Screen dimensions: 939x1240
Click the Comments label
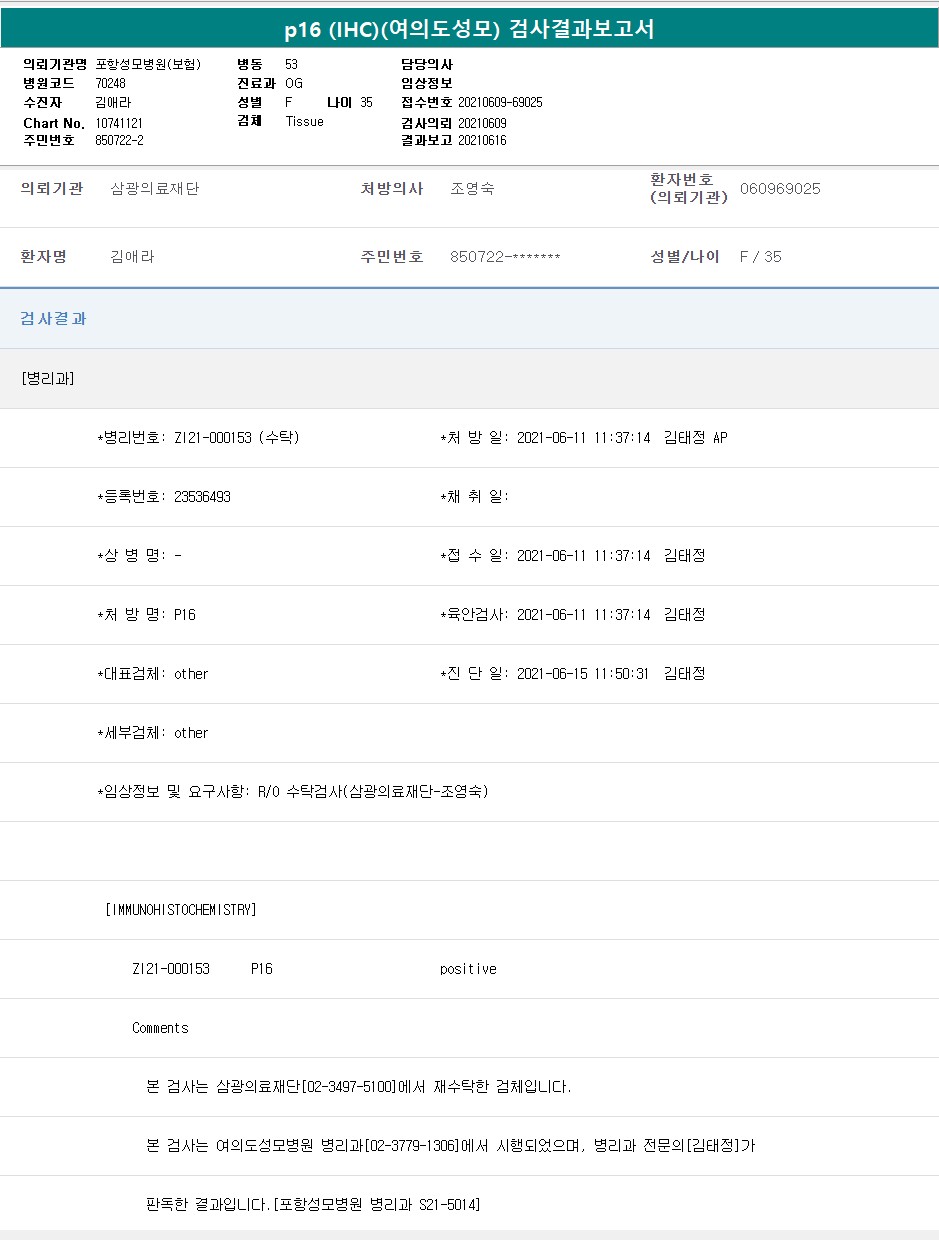coord(160,1028)
